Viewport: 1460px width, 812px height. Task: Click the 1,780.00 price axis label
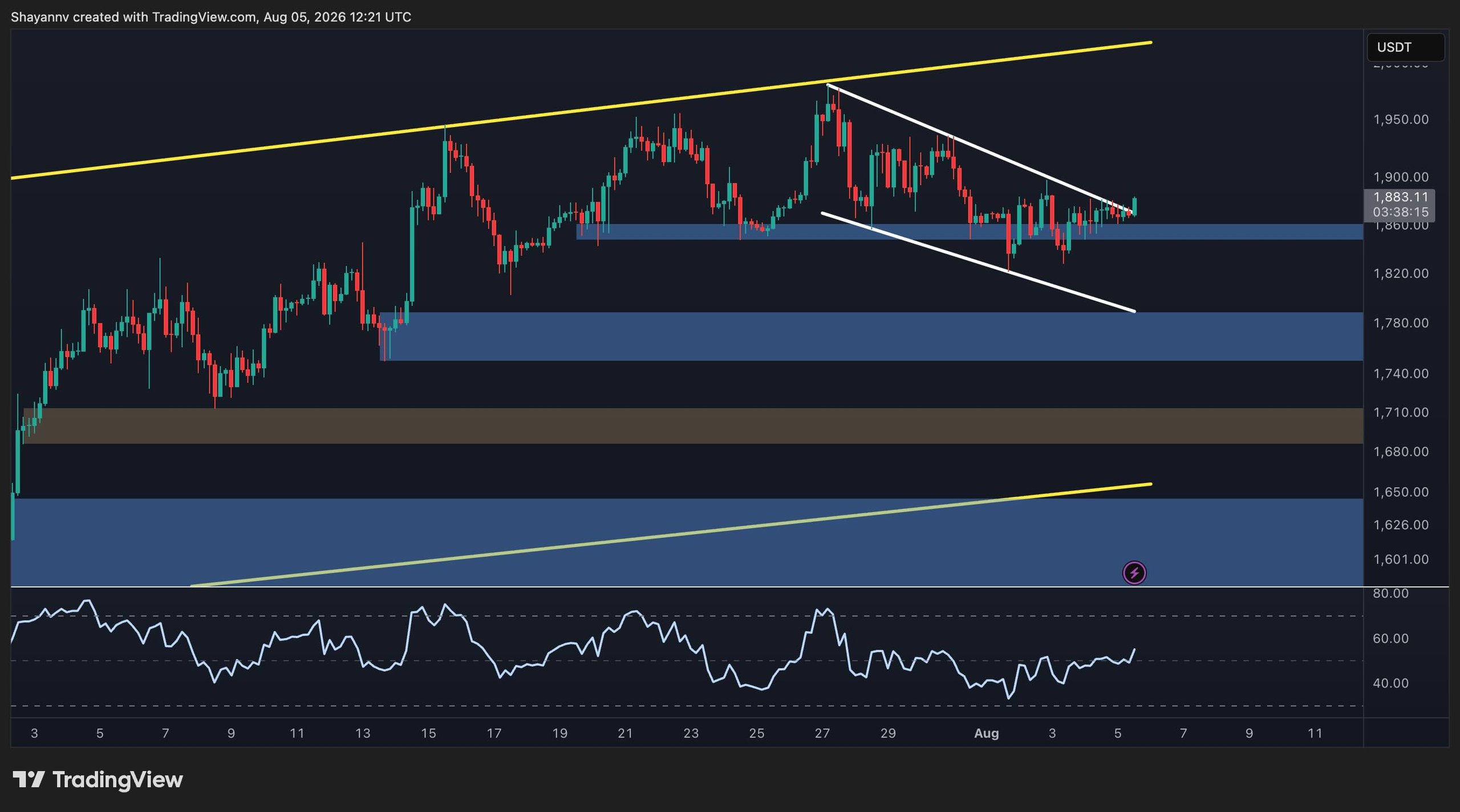(x=1401, y=323)
